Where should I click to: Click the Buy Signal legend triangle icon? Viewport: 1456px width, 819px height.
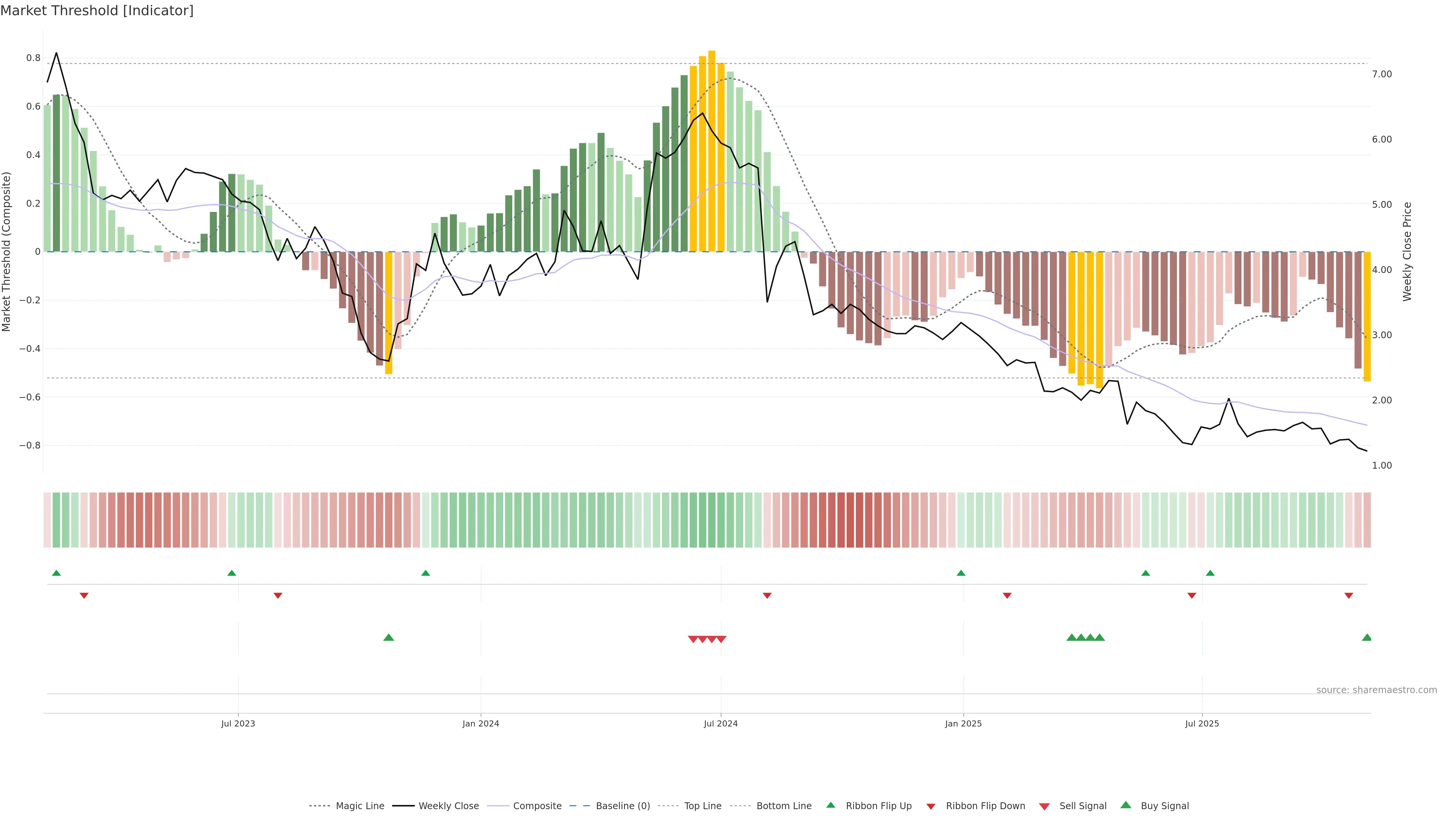(x=1126, y=805)
